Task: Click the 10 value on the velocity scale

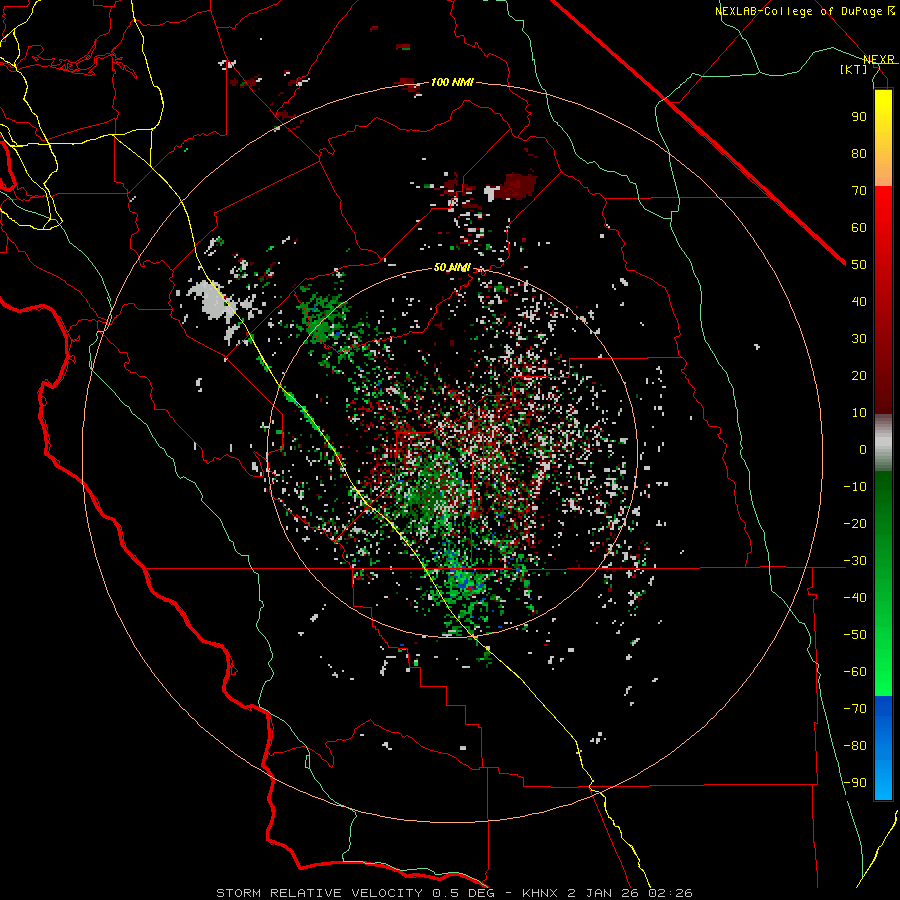Action: (x=859, y=413)
